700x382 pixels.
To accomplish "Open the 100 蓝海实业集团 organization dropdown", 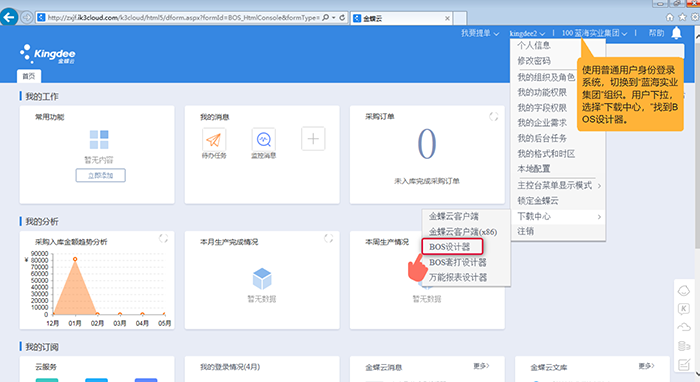I will pyautogui.click(x=594, y=33).
